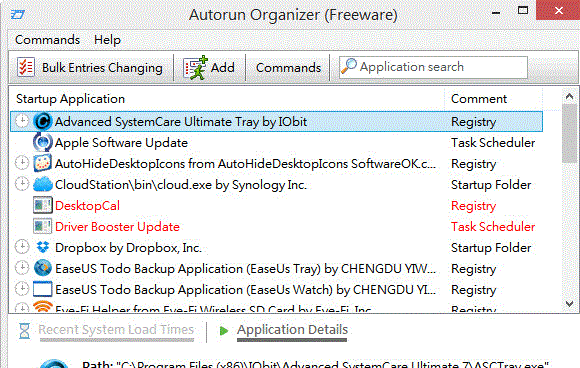
Task: Click the Add running-man icon
Action: coord(195,67)
